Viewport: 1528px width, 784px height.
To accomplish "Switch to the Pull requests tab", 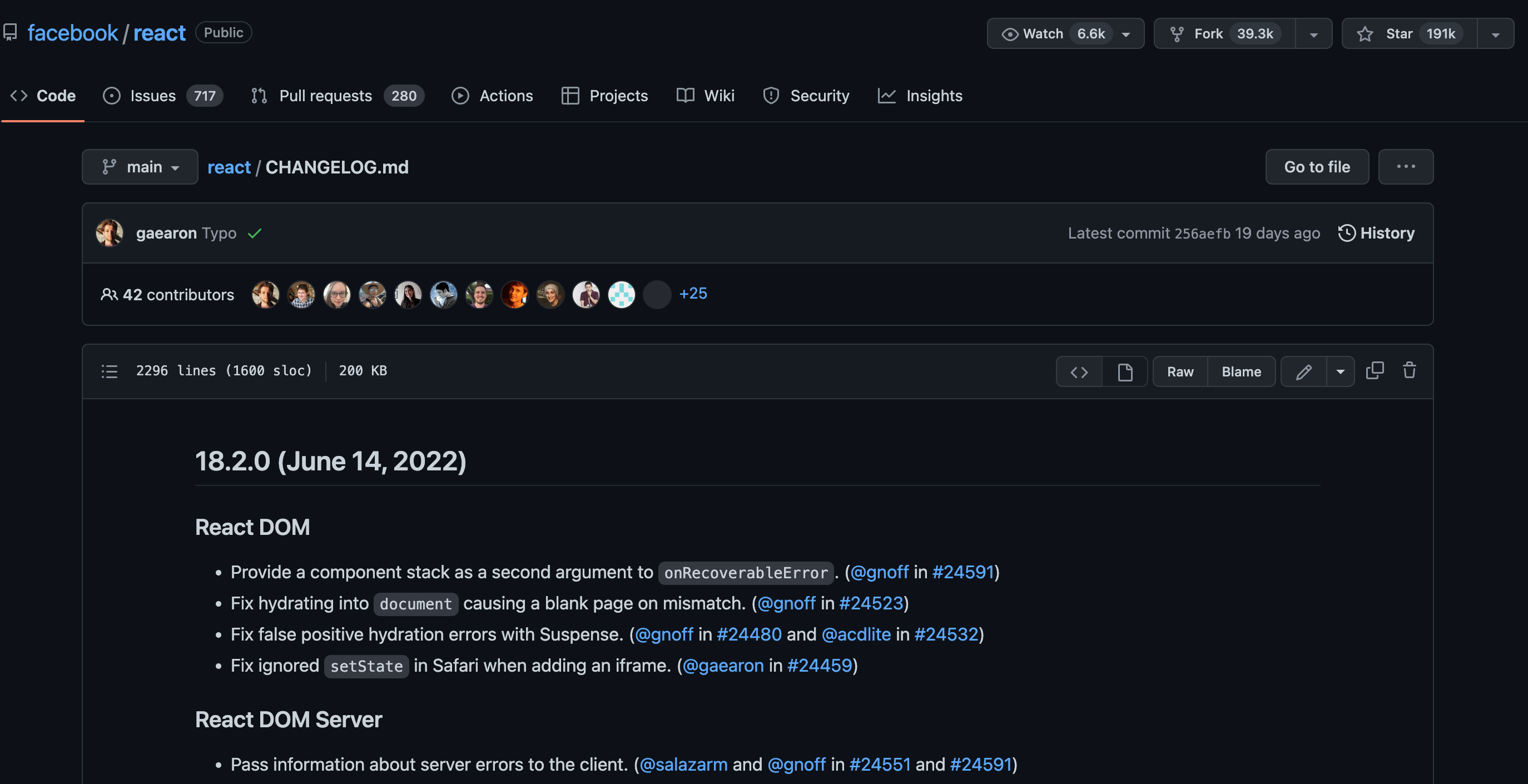I will click(325, 96).
